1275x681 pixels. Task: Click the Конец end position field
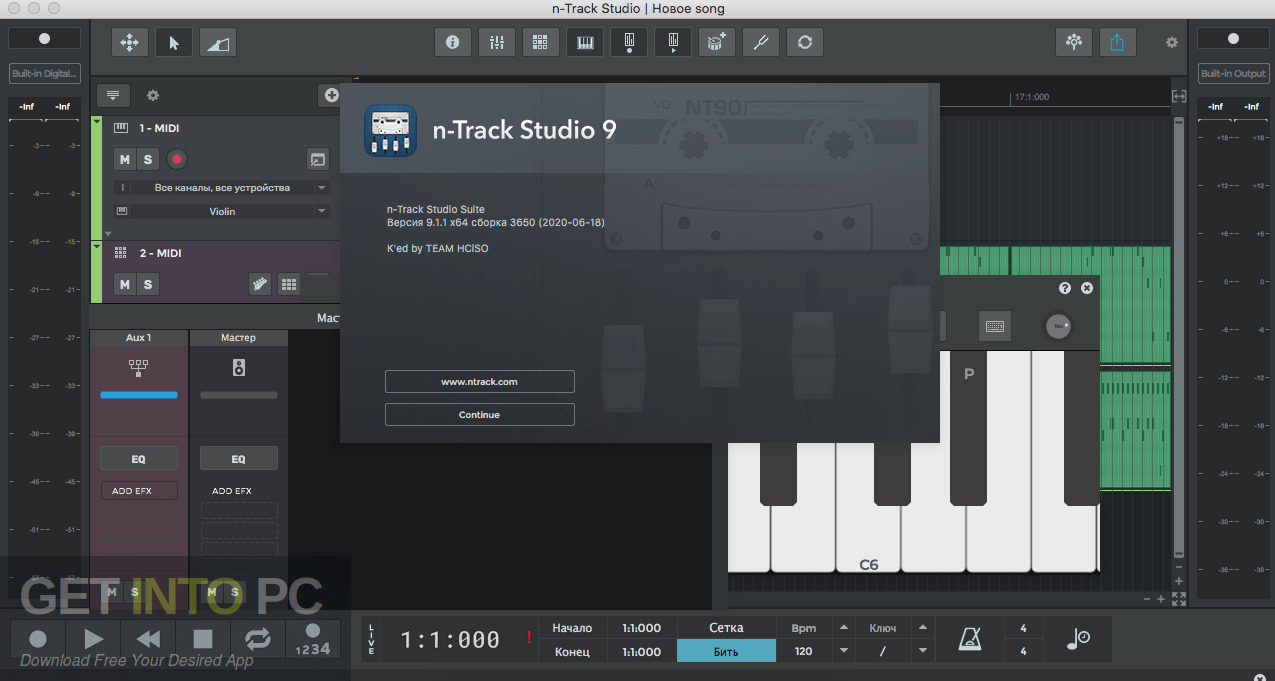641,652
